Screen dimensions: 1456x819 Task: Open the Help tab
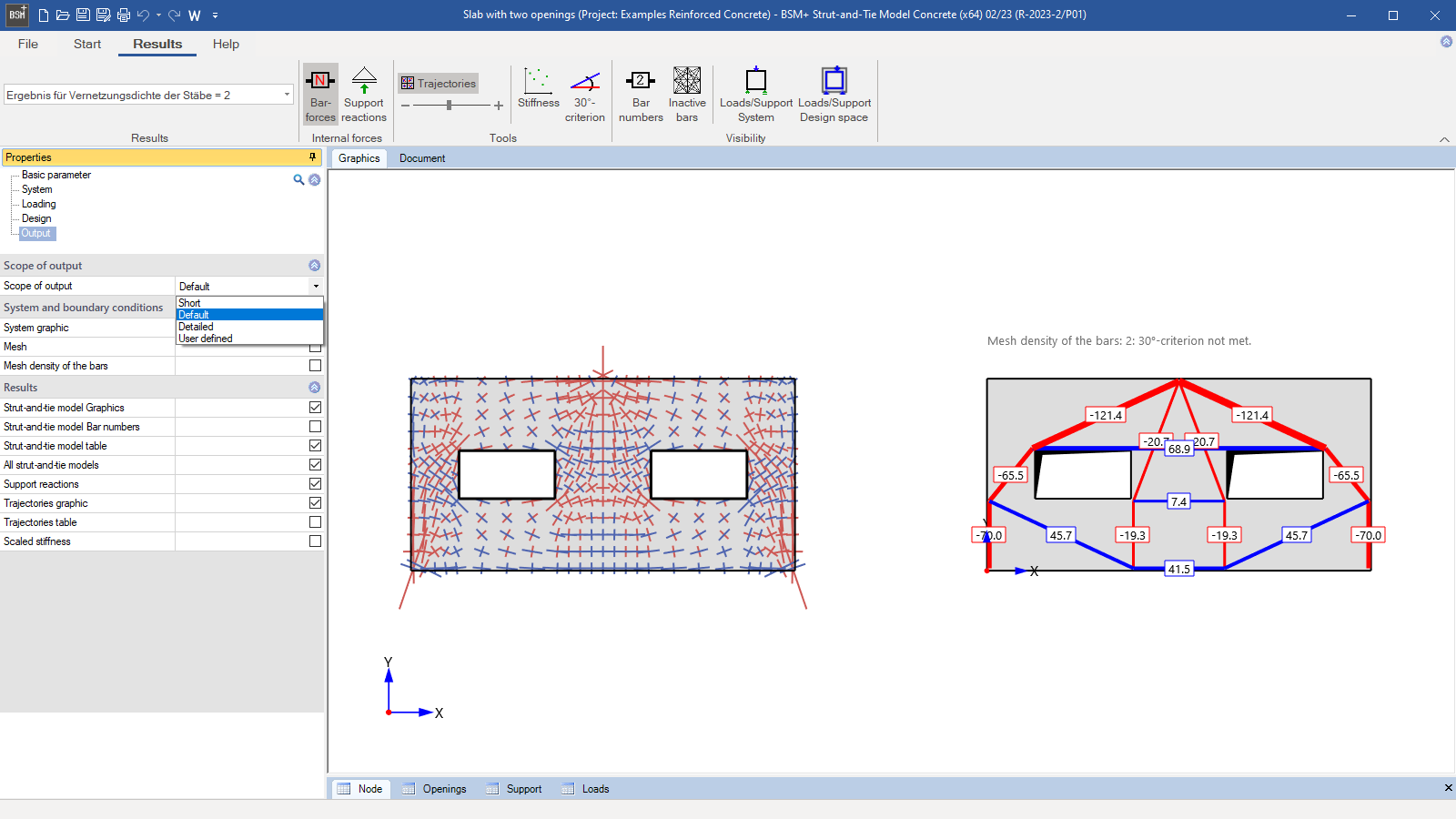[226, 44]
